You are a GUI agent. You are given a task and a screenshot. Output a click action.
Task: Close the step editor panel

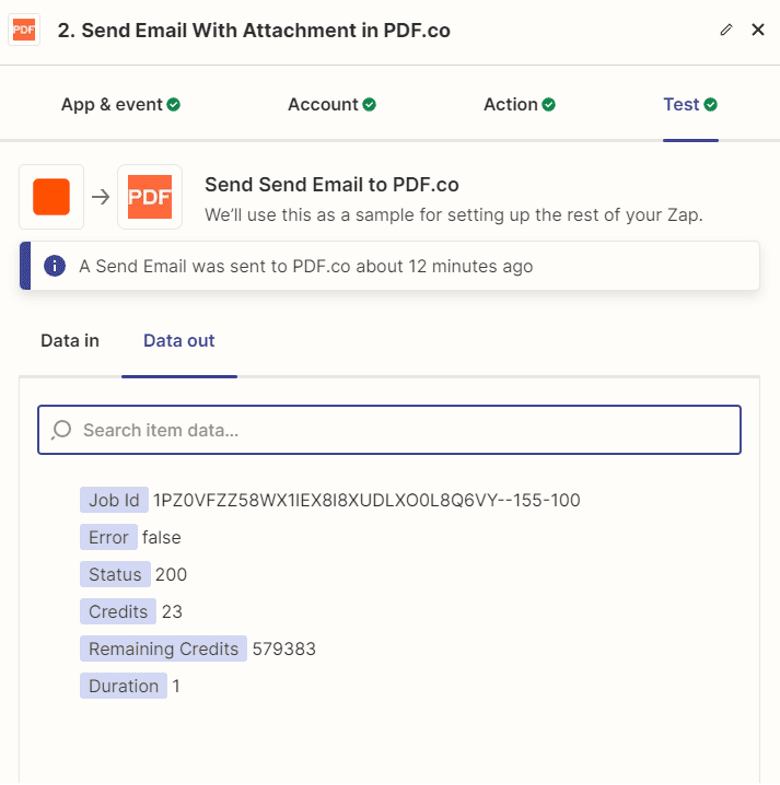757,30
